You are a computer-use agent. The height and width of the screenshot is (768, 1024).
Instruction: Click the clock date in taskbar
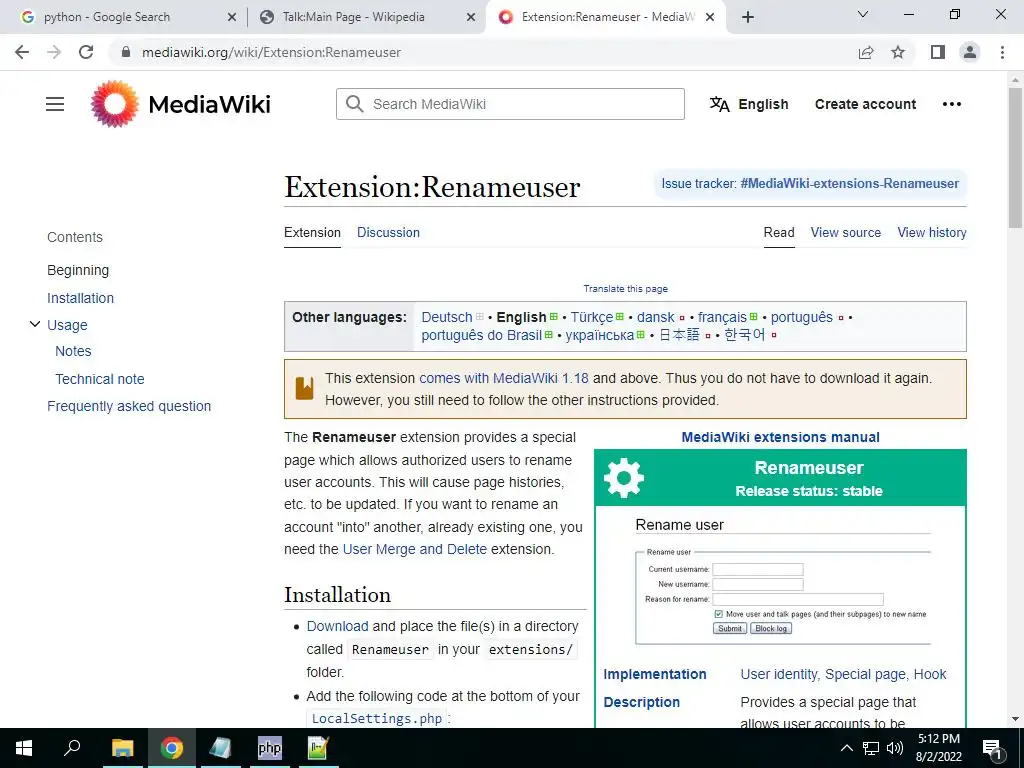[938, 748]
